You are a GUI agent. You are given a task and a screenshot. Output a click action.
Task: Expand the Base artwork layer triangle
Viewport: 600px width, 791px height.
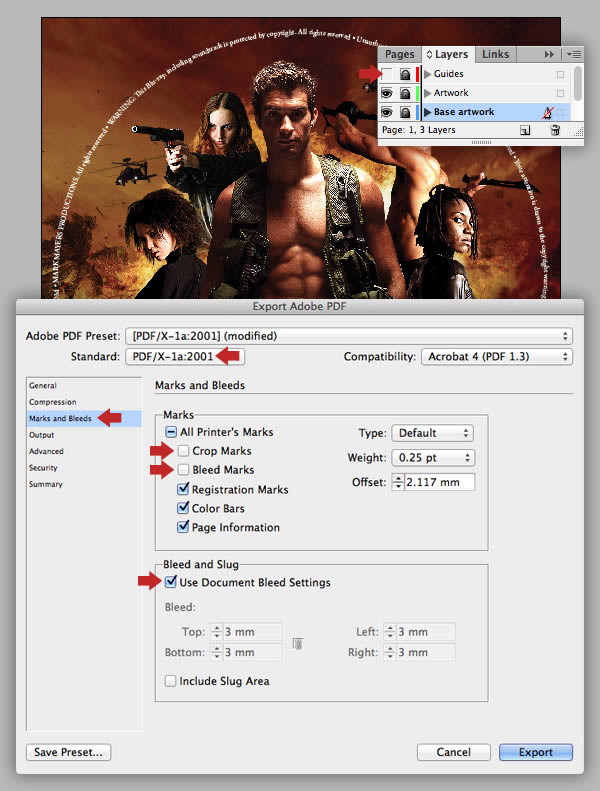click(427, 112)
